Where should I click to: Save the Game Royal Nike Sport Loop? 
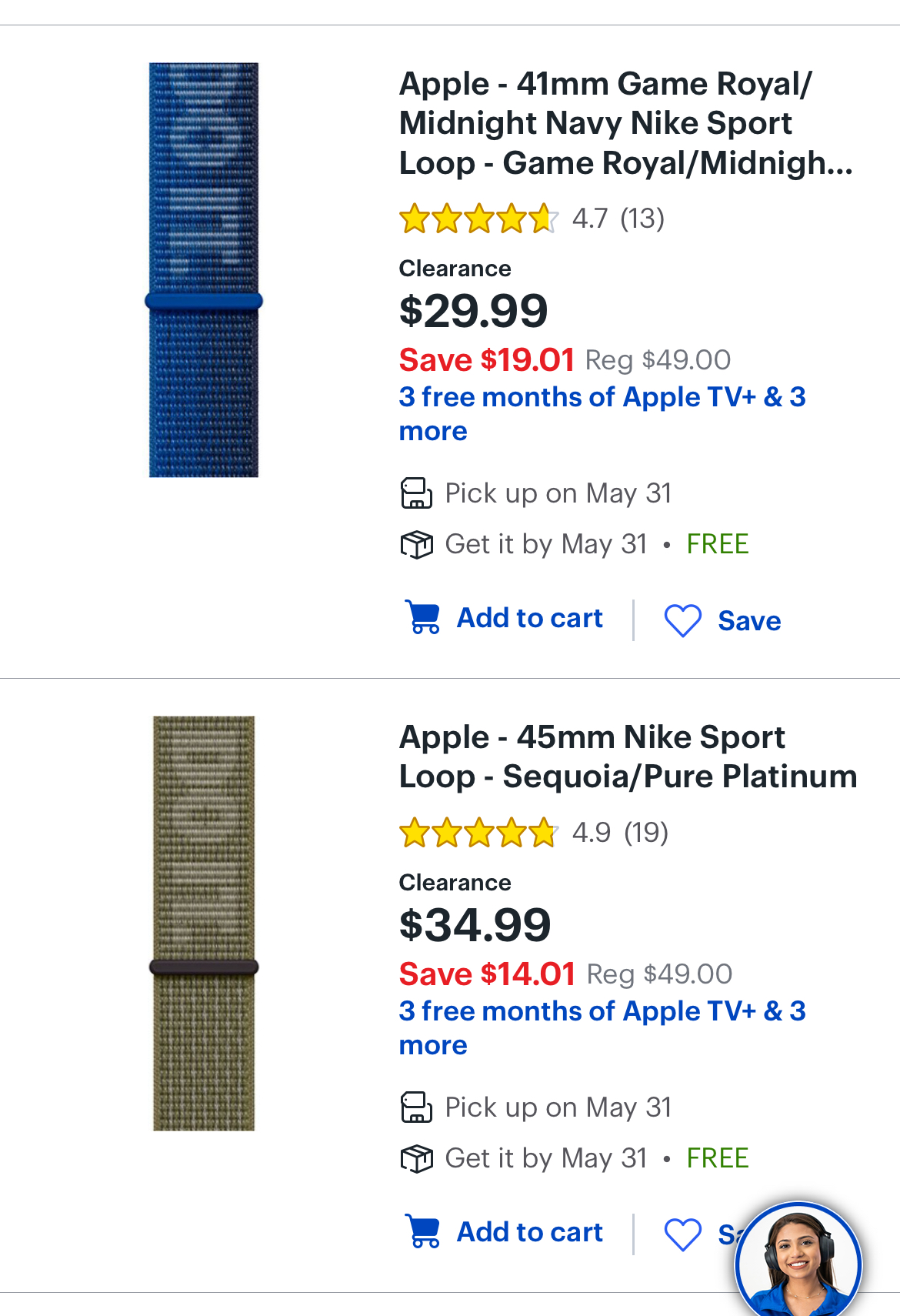pos(748,621)
